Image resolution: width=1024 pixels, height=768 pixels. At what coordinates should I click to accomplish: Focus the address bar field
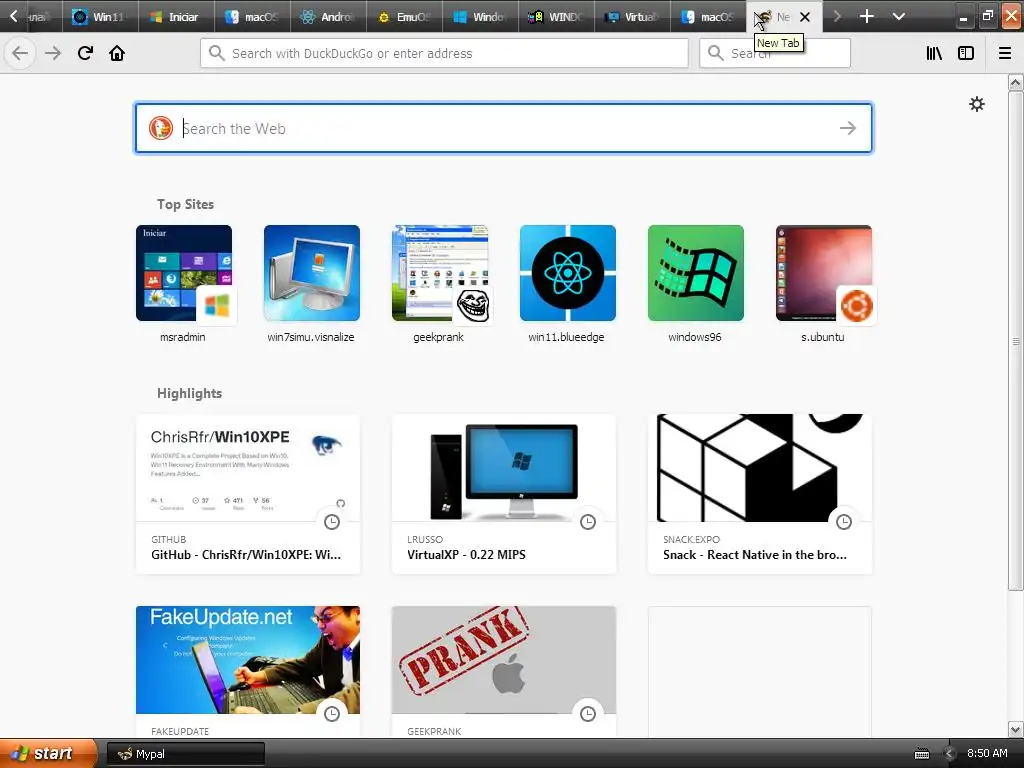coord(444,53)
